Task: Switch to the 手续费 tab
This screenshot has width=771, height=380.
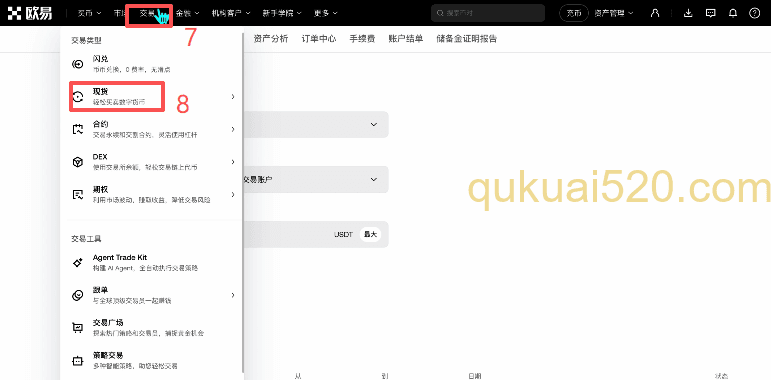Action: pyautogui.click(x=362, y=39)
